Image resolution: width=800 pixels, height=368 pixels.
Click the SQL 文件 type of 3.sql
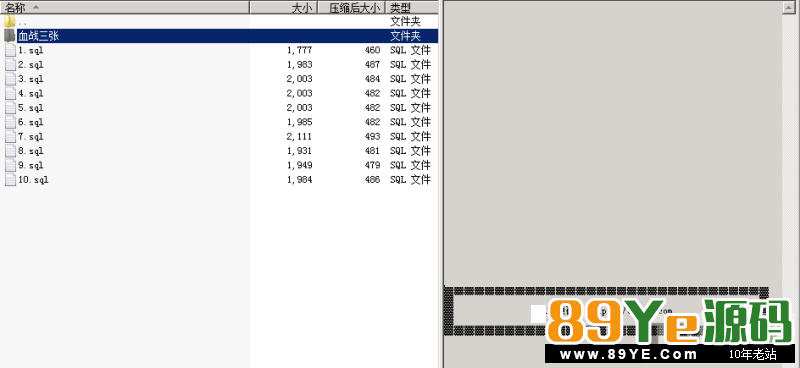tap(410, 79)
